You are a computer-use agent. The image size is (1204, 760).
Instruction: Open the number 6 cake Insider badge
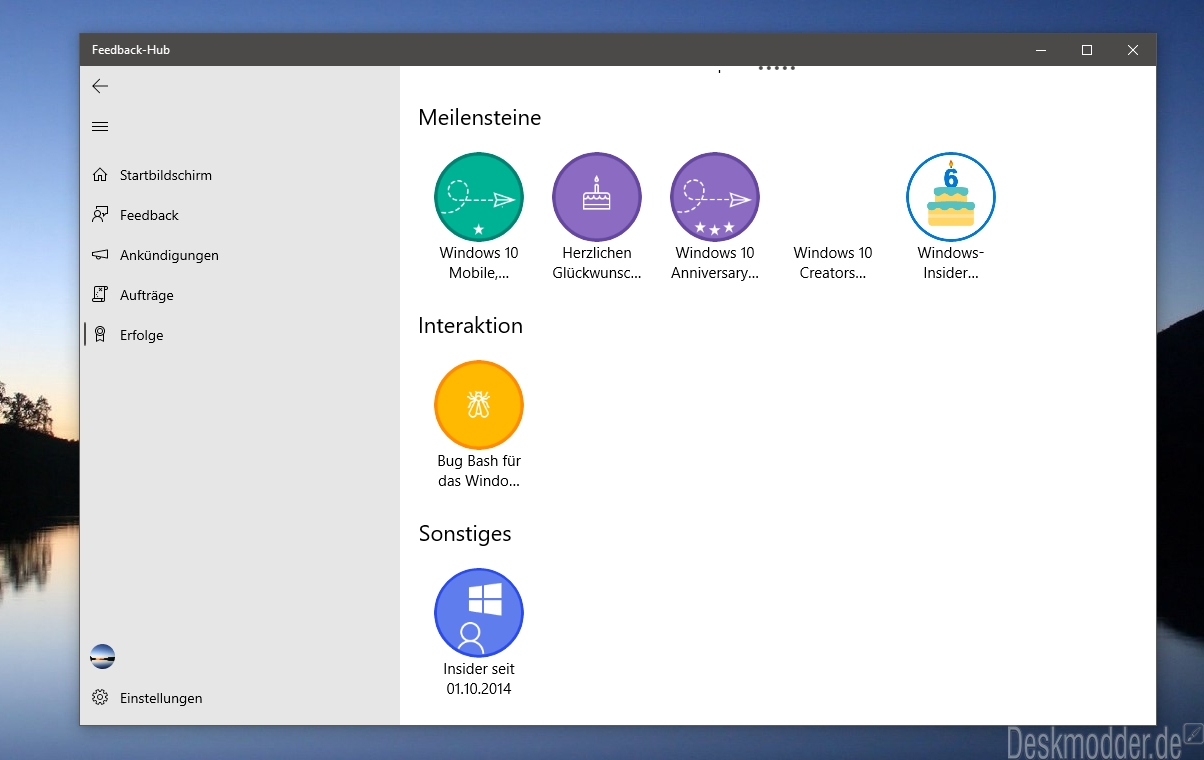tap(951, 197)
